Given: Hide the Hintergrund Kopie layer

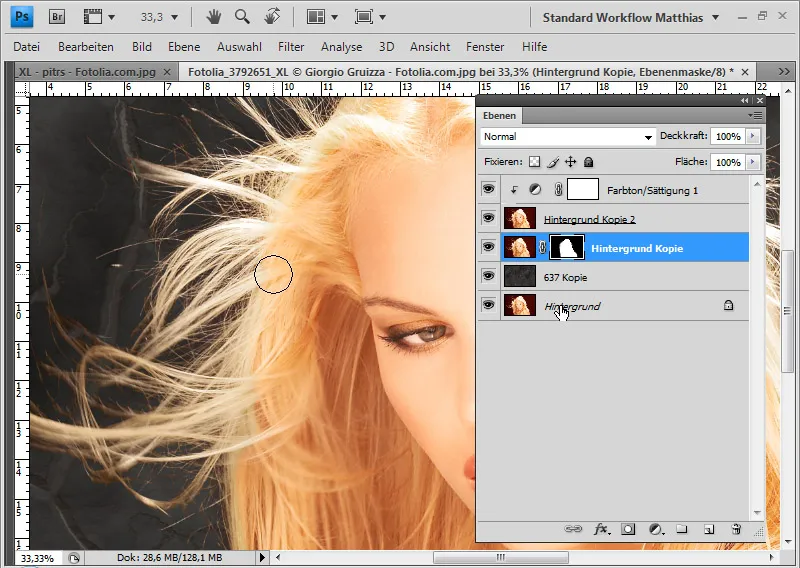Looking at the screenshot, I should coord(488,247).
